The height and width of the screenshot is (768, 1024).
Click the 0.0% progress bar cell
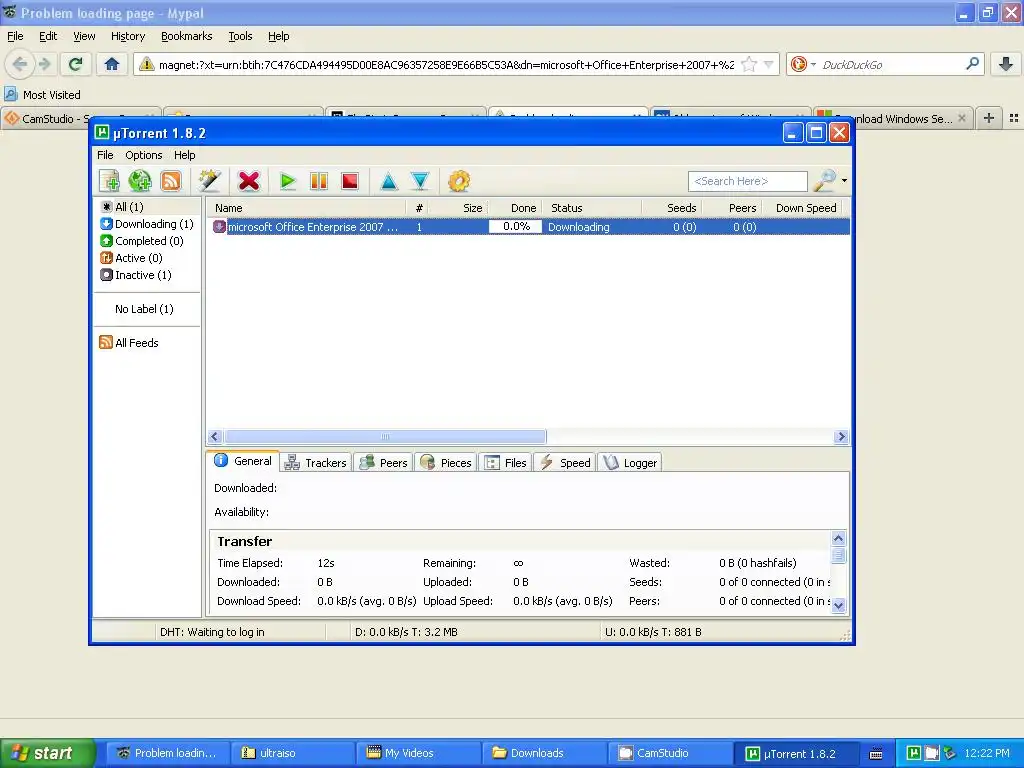pos(515,227)
